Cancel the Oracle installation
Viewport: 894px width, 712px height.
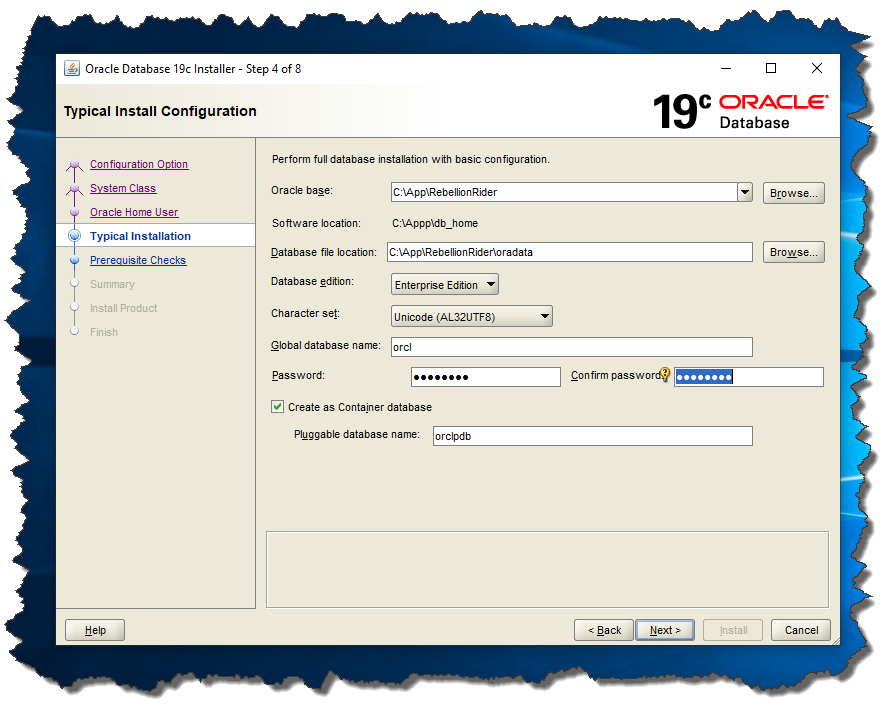[800, 630]
